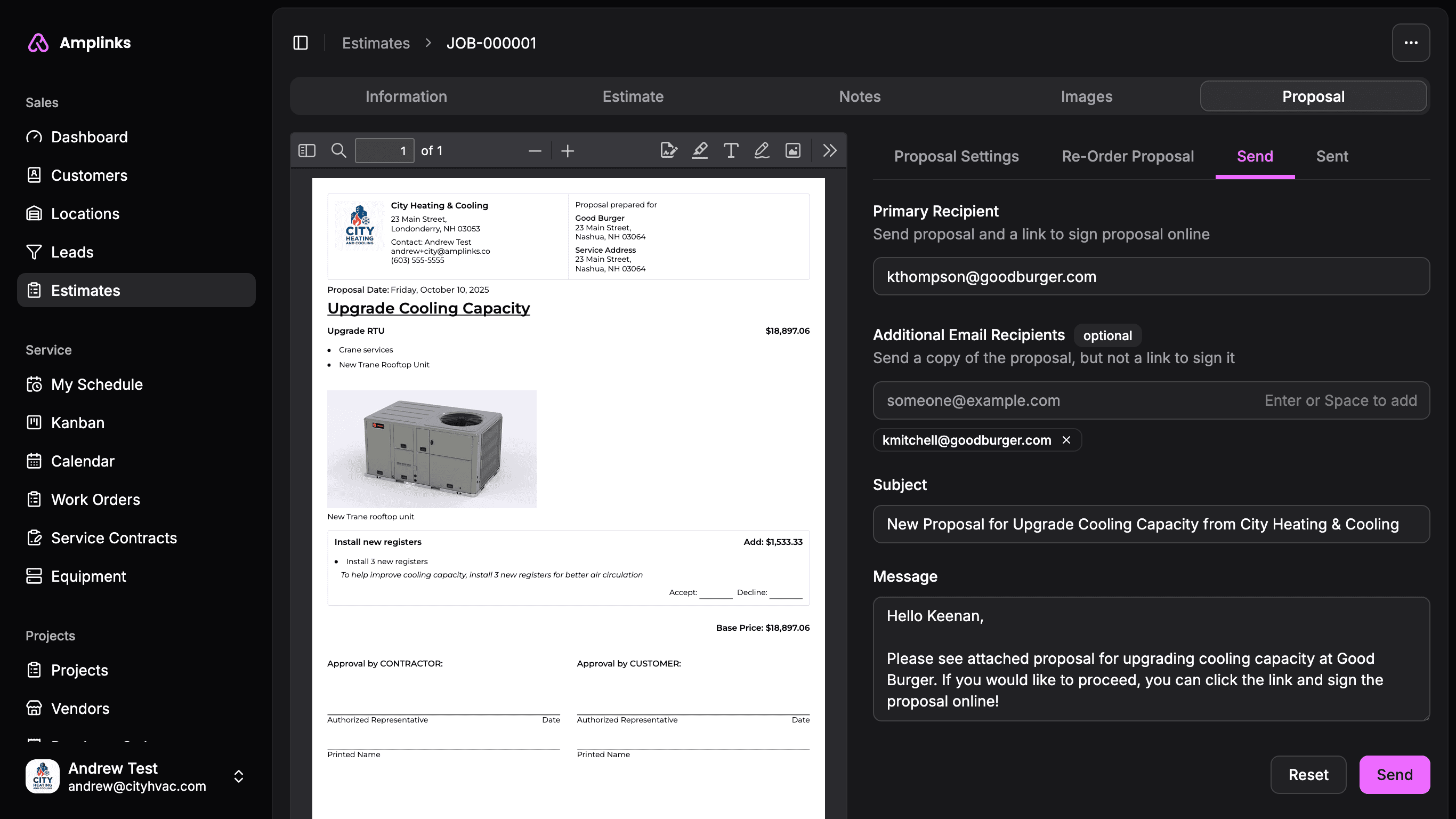Switch to the Sent tab
The height and width of the screenshot is (819, 1456).
[x=1332, y=156]
